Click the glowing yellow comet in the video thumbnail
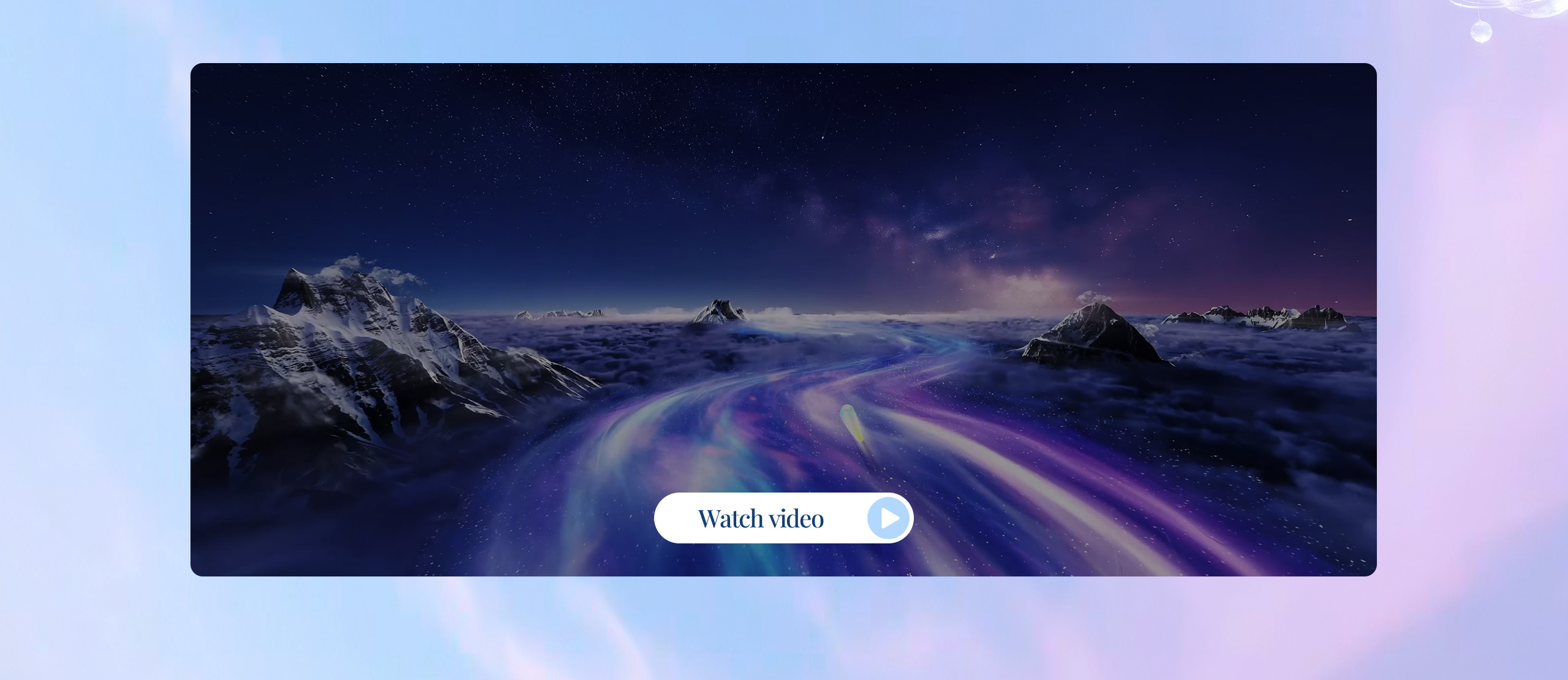 pyautogui.click(x=851, y=423)
